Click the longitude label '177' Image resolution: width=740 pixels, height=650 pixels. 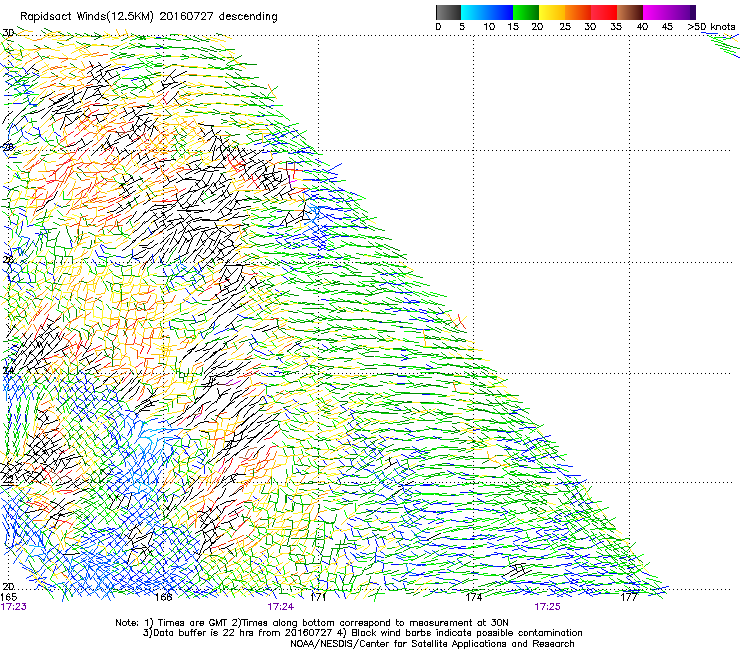pyautogui.click(x=629, y=597)
